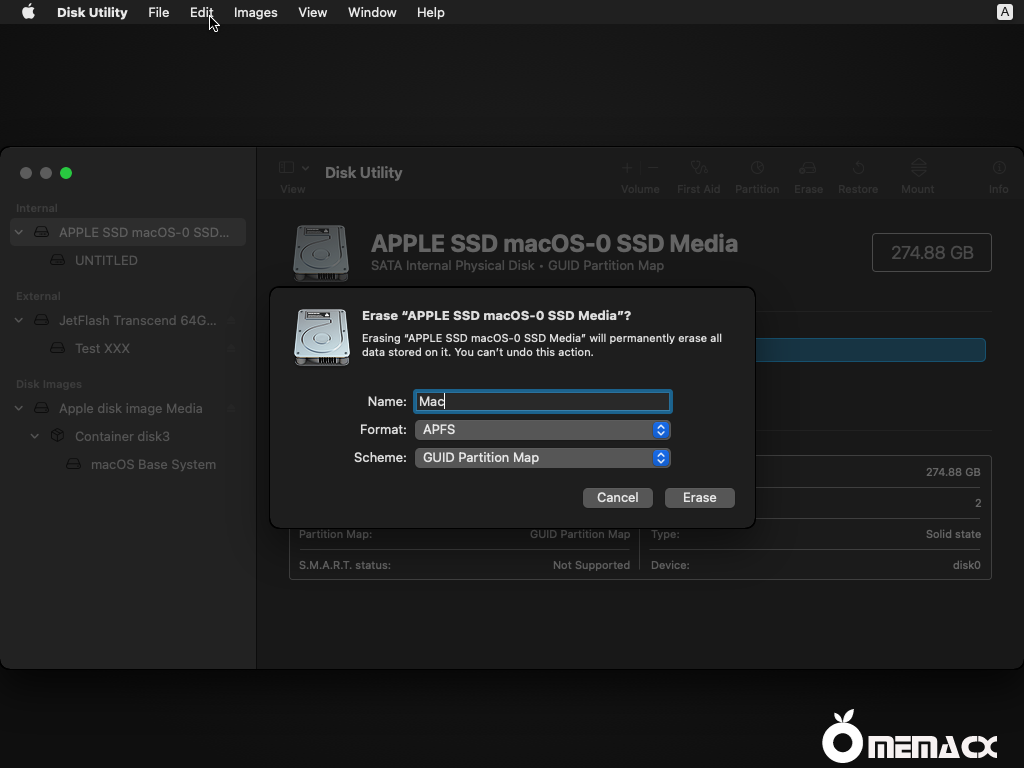Select the UNTITLED volume in sidebar
The height and width of the screenshot is (768, 1024).
tap(106, 260)
